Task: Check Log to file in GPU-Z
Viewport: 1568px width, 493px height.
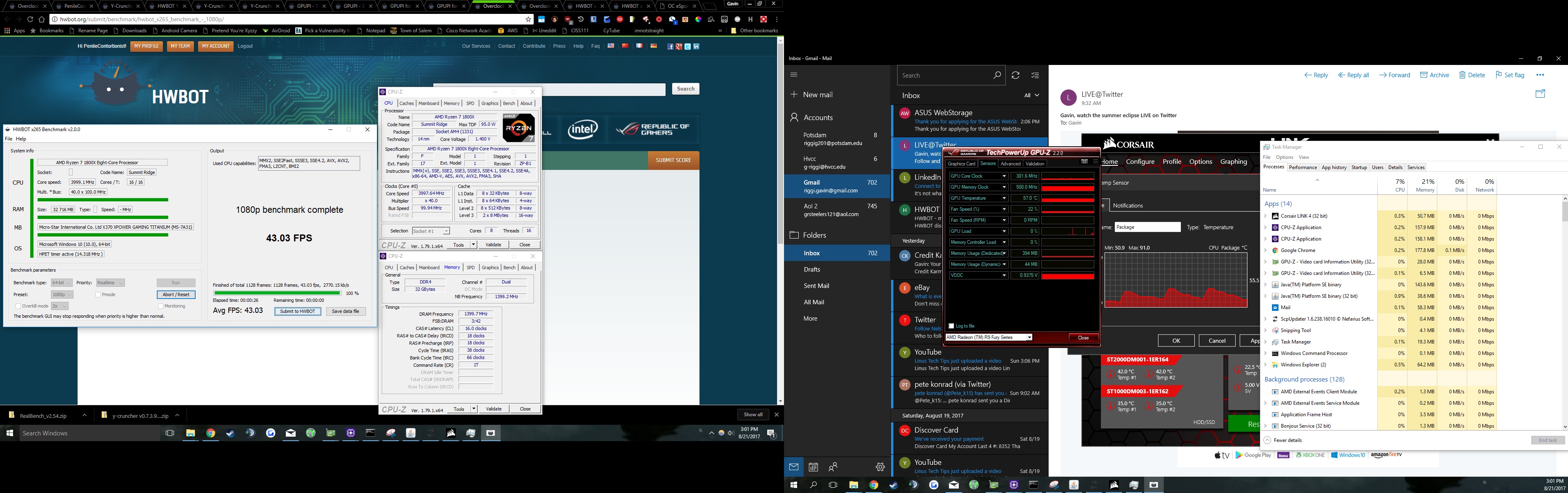Action: point(951,326)
